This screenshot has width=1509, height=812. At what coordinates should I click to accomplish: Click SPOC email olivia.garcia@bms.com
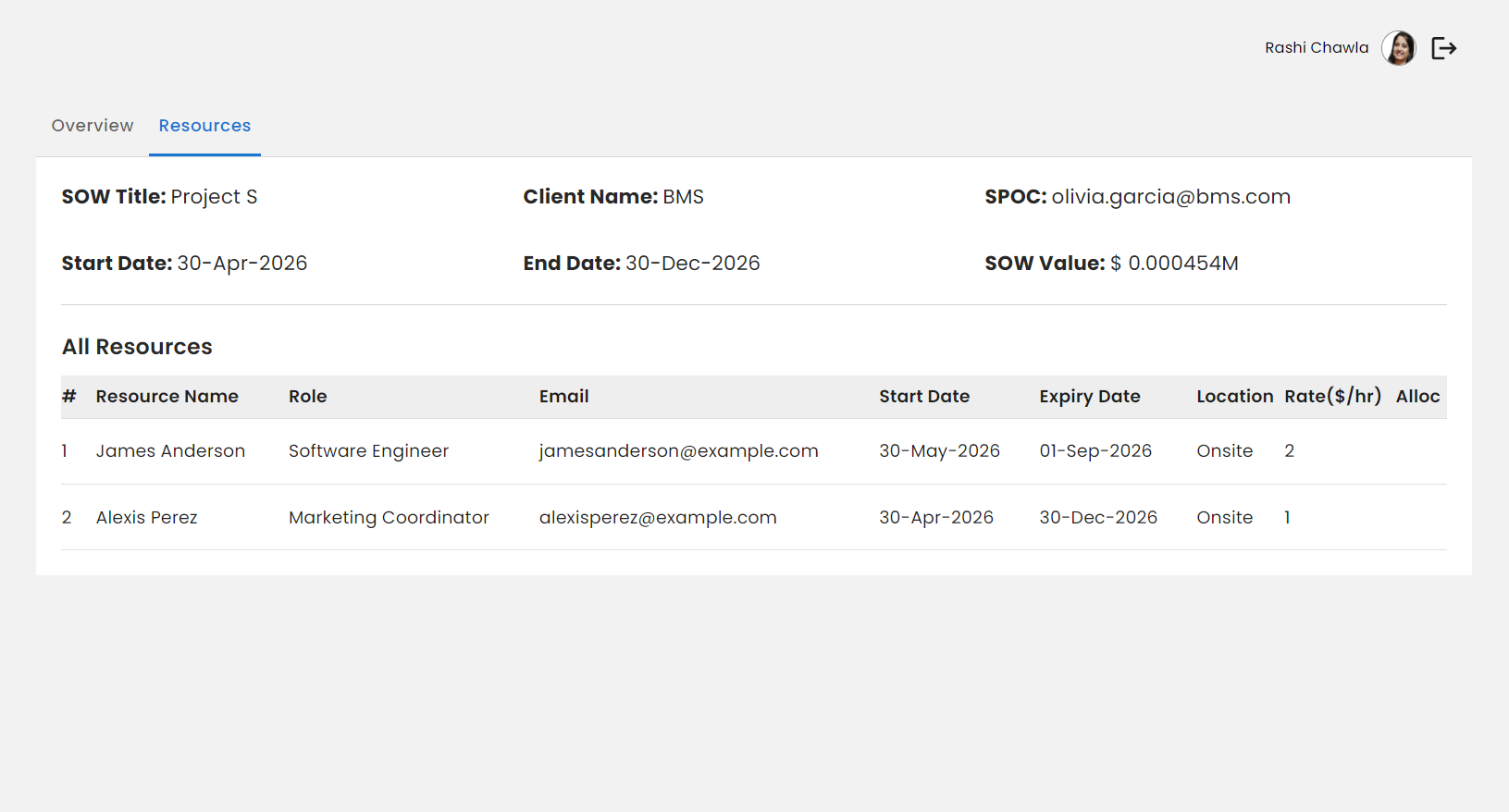(x=1170, y=197)
